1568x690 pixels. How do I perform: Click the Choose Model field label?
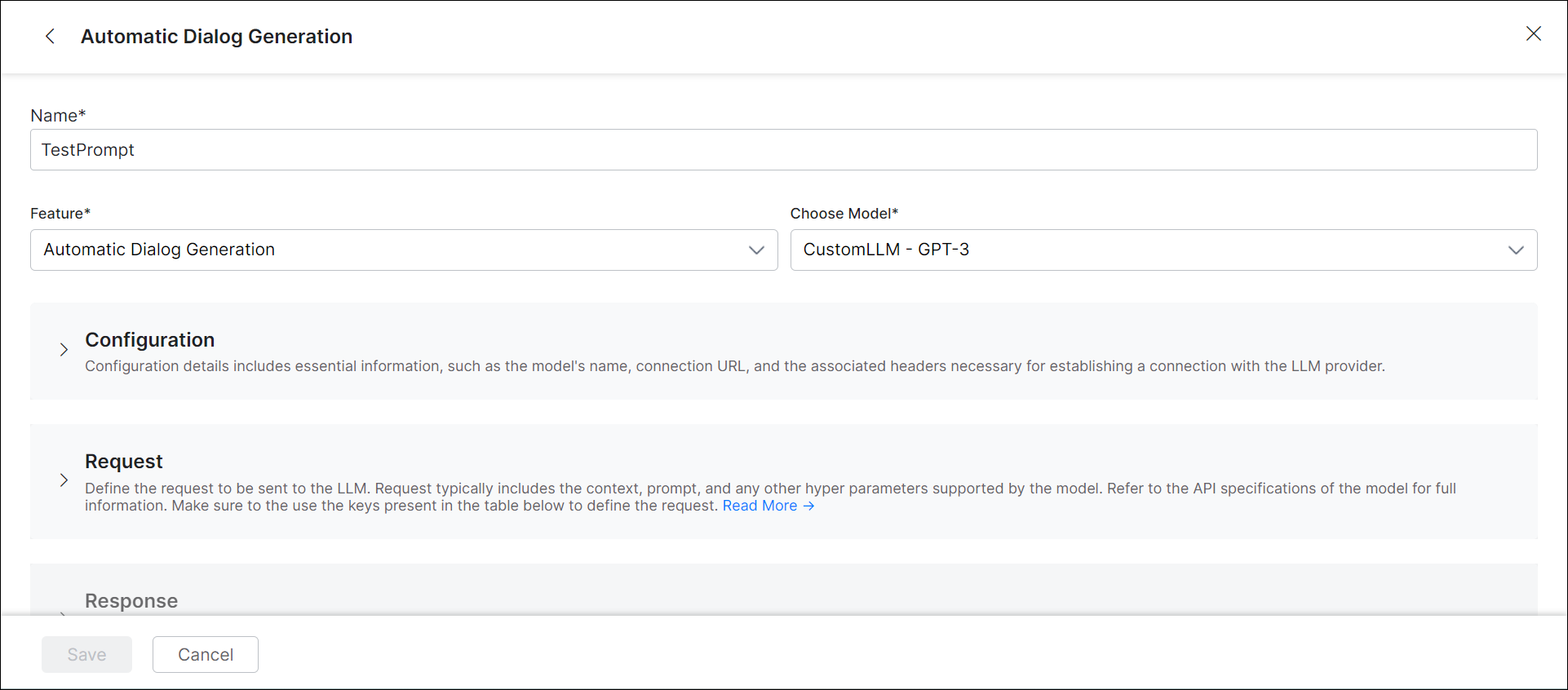click(844, 214)
